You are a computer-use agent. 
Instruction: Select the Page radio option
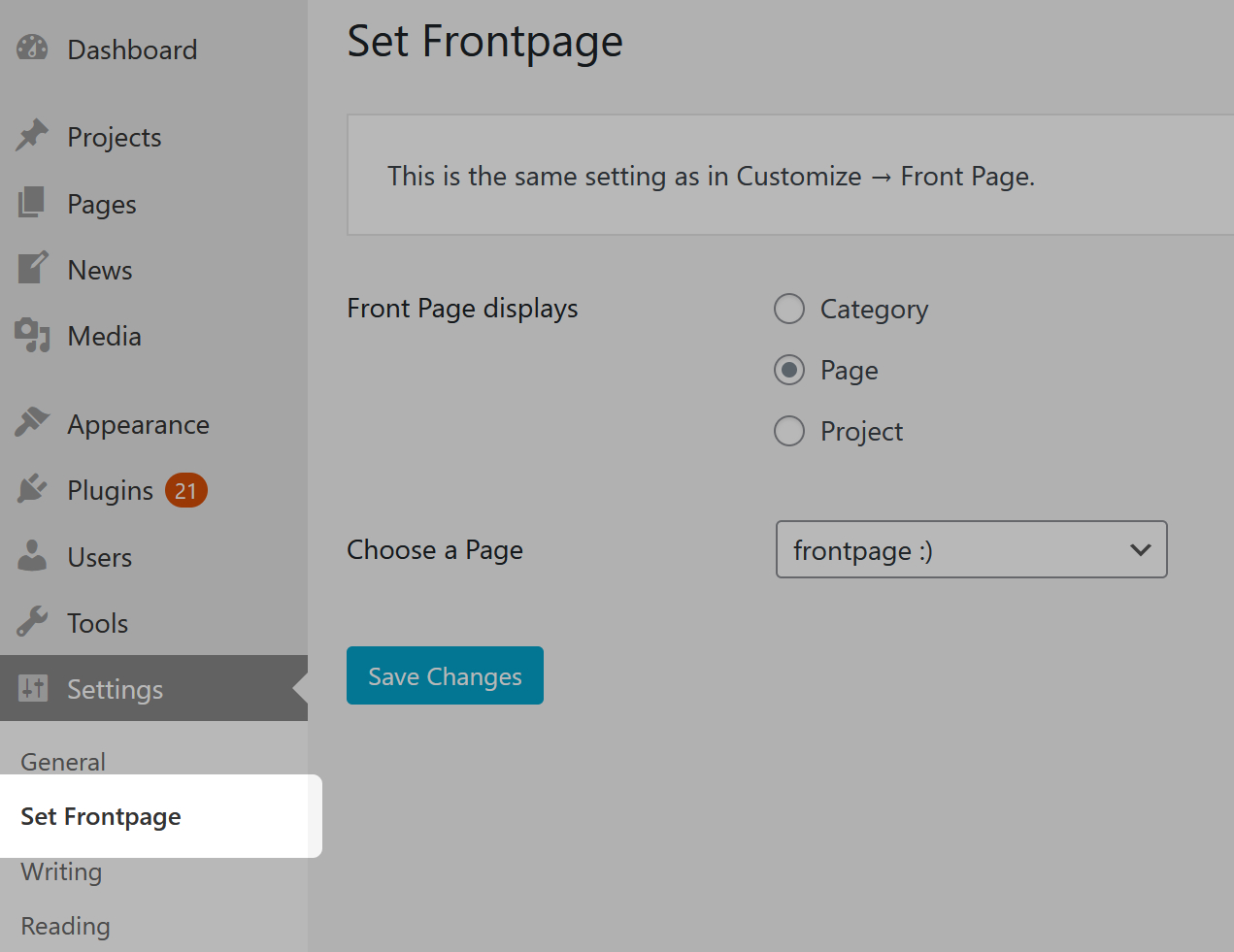(x=789, y=370)
